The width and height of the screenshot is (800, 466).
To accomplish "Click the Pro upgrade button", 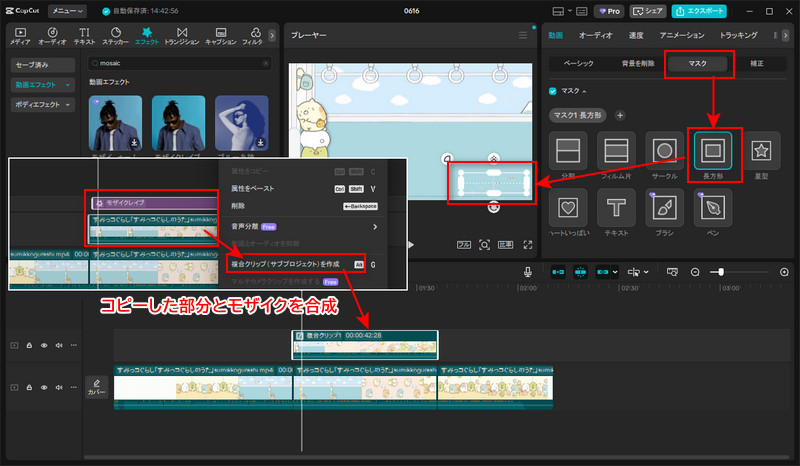I will [x=609, y=11].
